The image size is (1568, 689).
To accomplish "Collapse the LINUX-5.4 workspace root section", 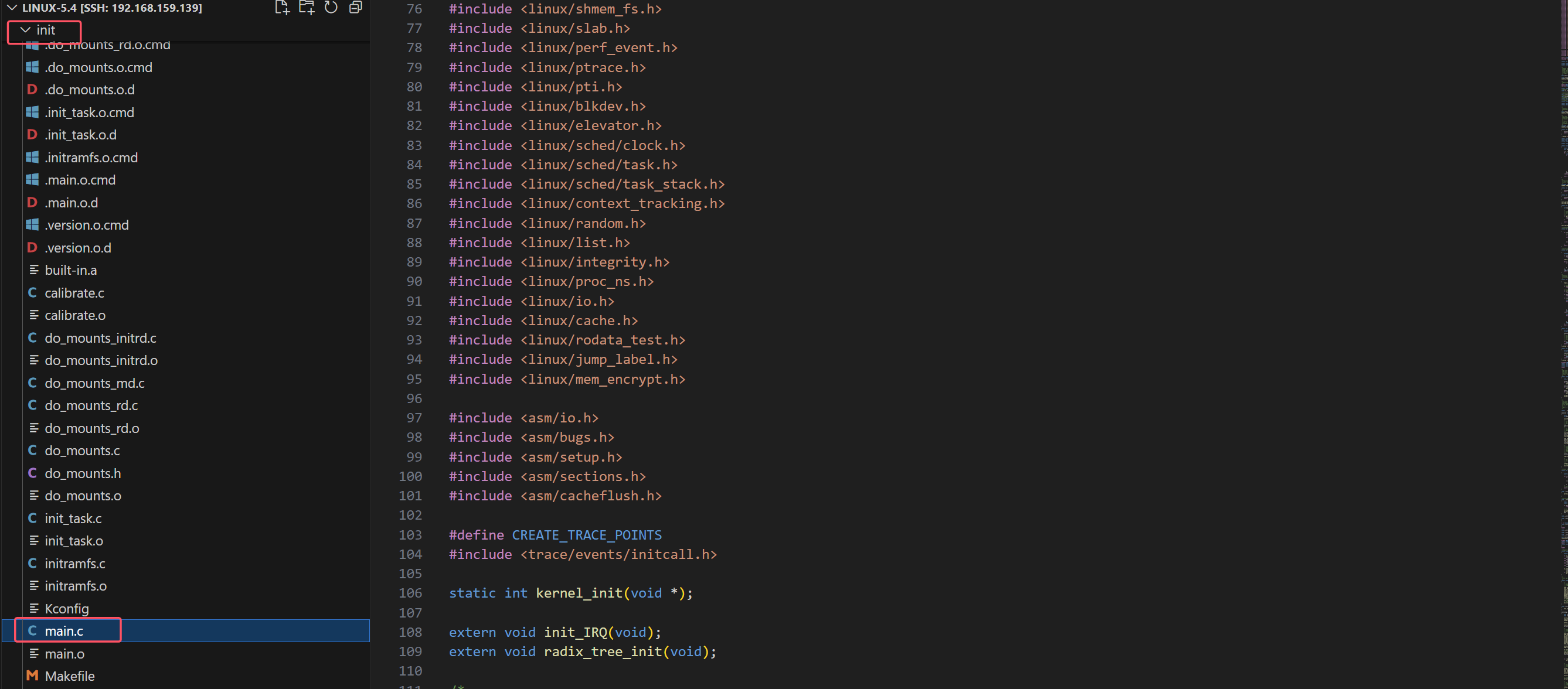I will tap(12, 8).
